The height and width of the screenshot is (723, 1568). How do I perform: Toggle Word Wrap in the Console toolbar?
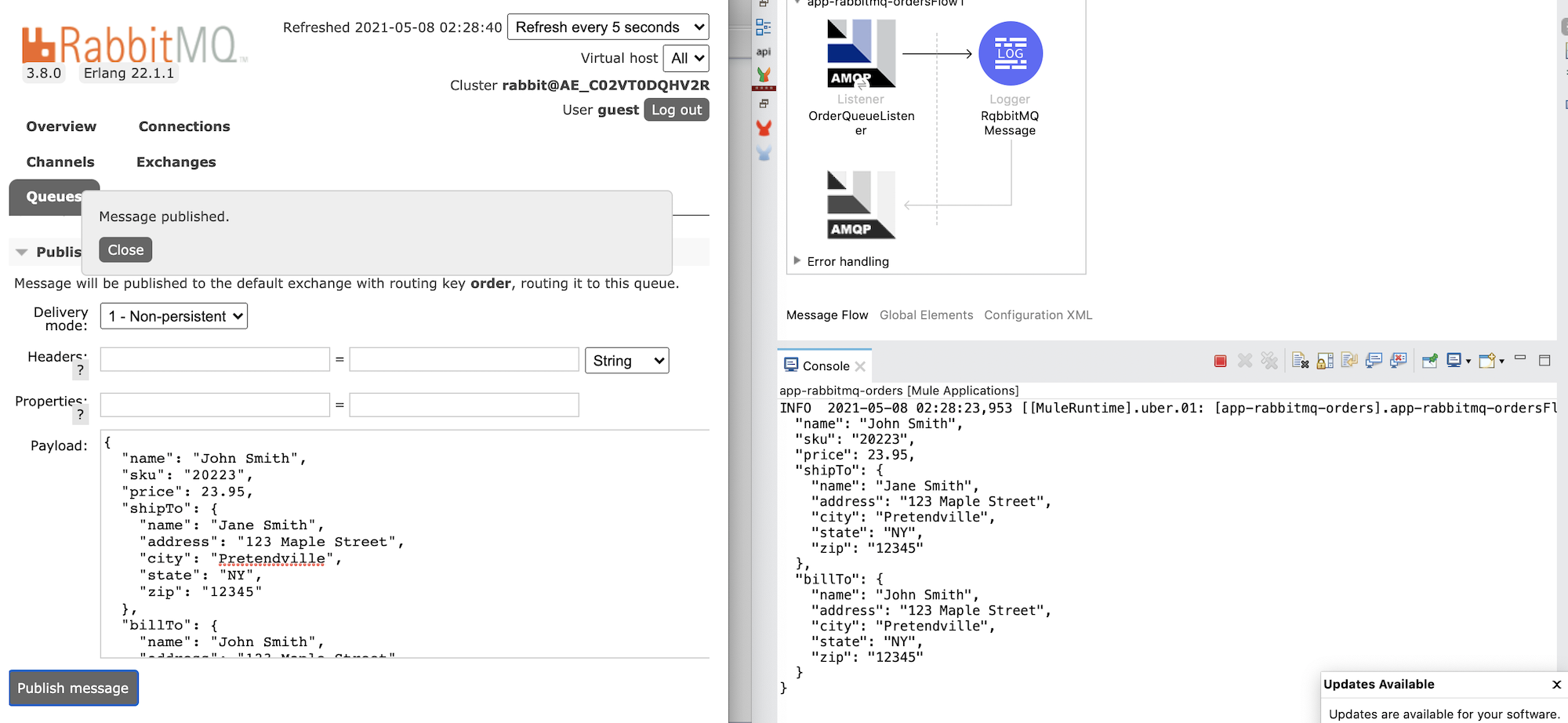[x=1349, y=361]
